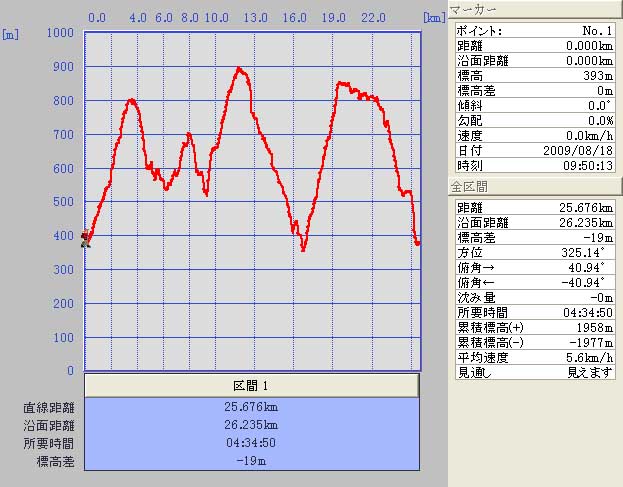
Task: Click the marker 沿面距離 0.000km row
Action: 535,60
